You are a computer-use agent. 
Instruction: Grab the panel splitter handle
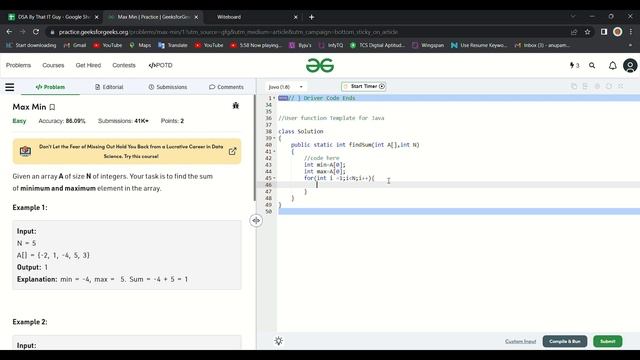(256, 220)
